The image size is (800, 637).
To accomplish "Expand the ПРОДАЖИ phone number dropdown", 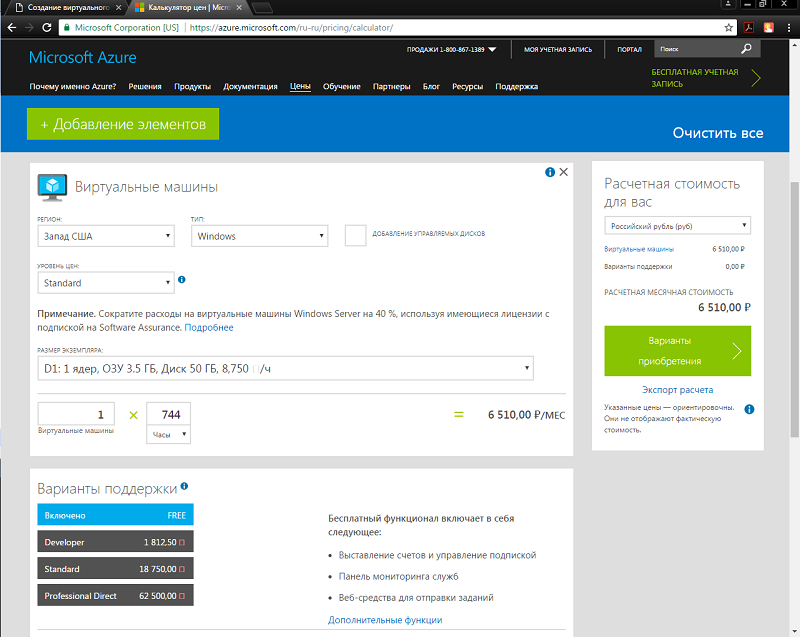I will [x=452, y=49].
